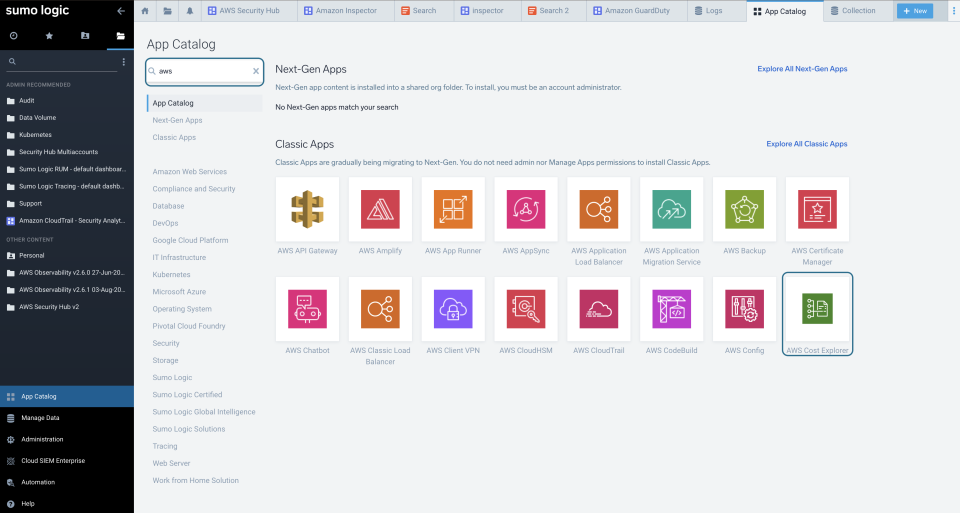Open sidebar search options kebab menu
Viewport: 960px width, 513px height.
pos(124,62)
